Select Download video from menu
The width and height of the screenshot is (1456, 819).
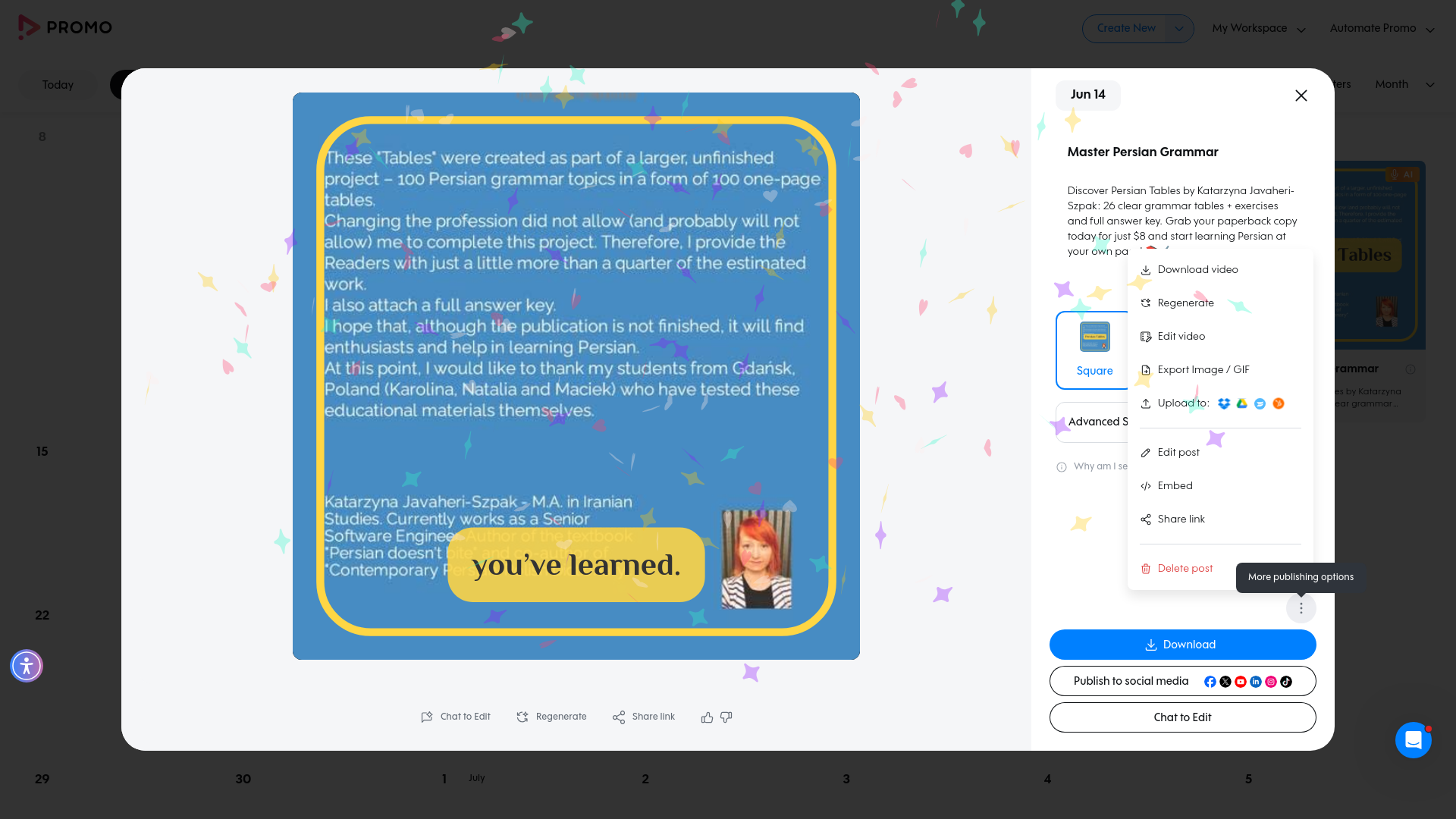1219,270
